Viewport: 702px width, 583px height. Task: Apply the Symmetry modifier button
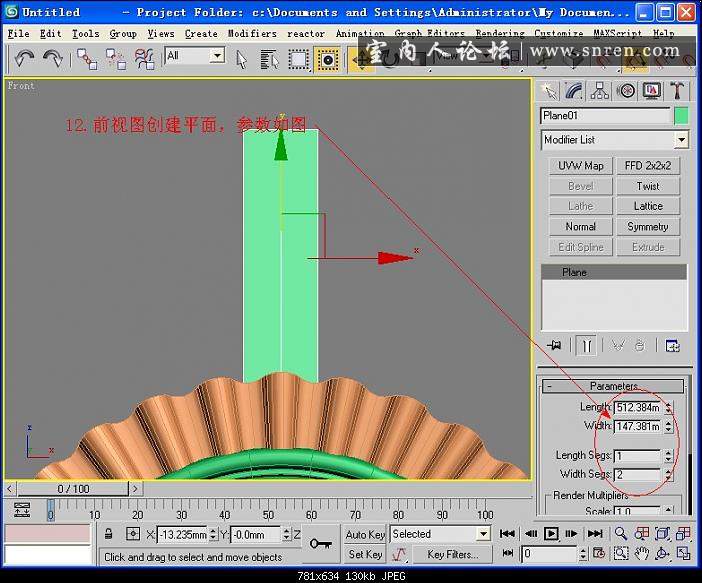[x=648, y=227]
